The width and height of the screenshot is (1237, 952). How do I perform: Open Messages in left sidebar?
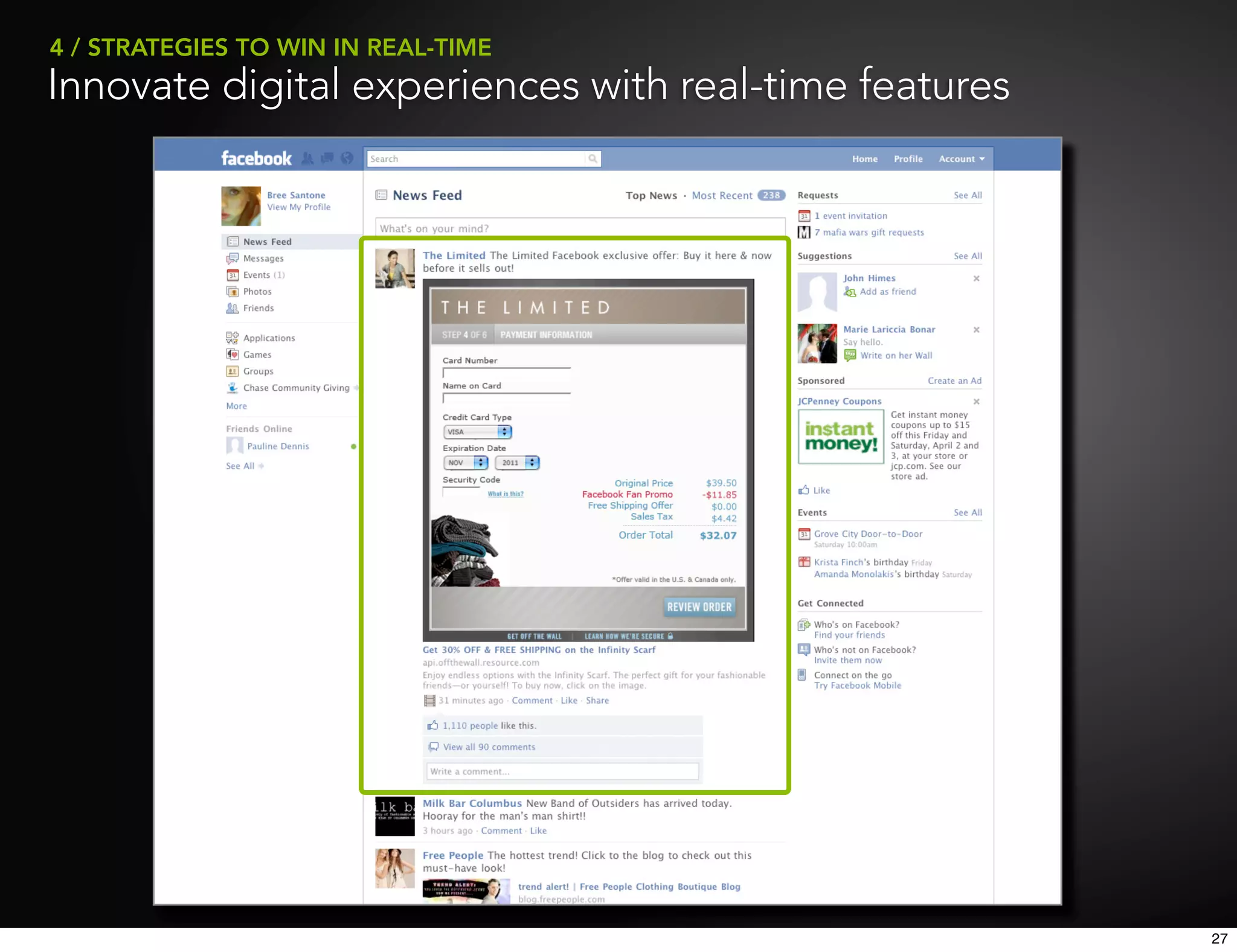[x=263, y=259]
